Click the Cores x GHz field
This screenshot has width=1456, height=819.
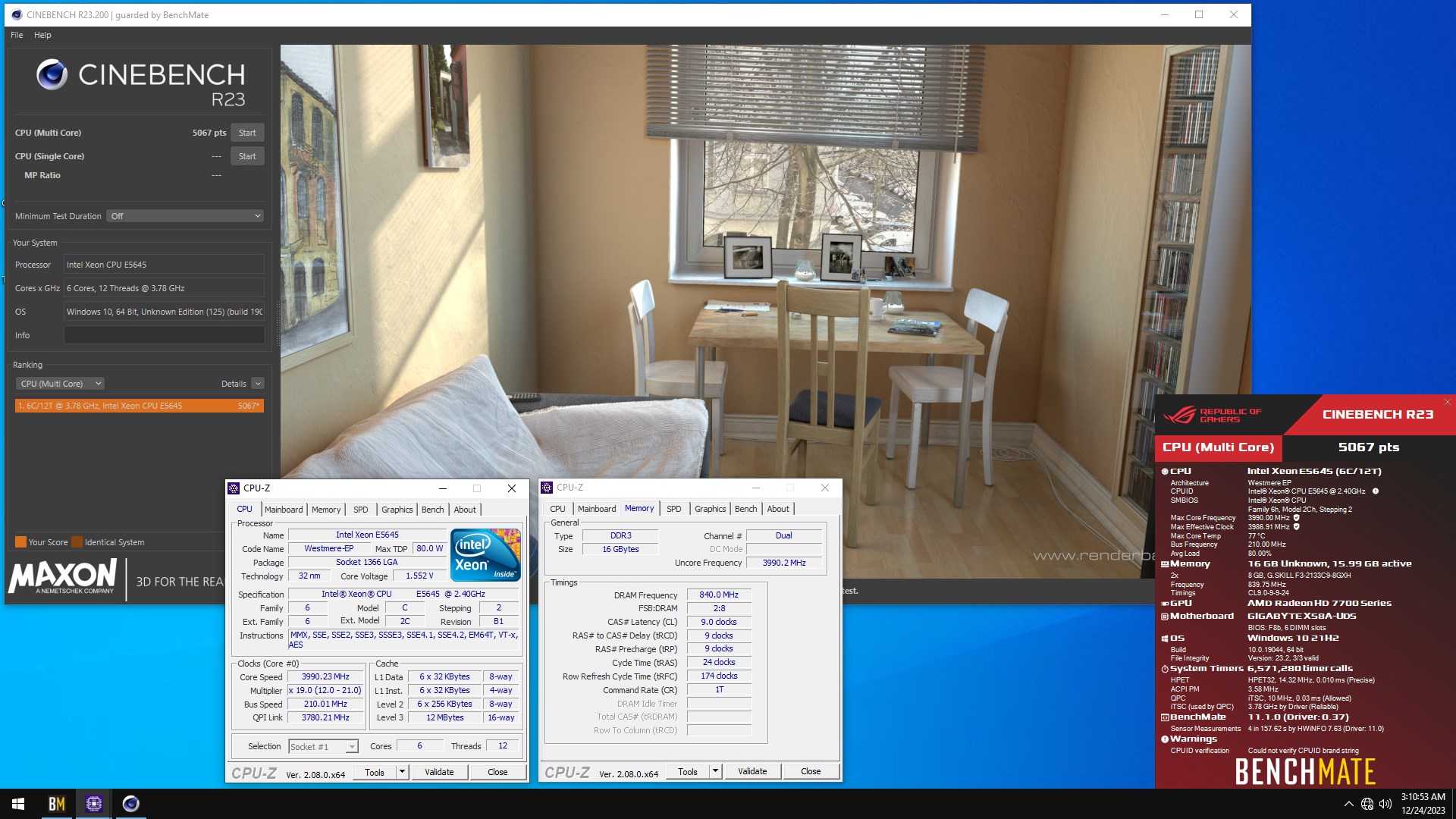pyautogui.click(x=165, y=288)
